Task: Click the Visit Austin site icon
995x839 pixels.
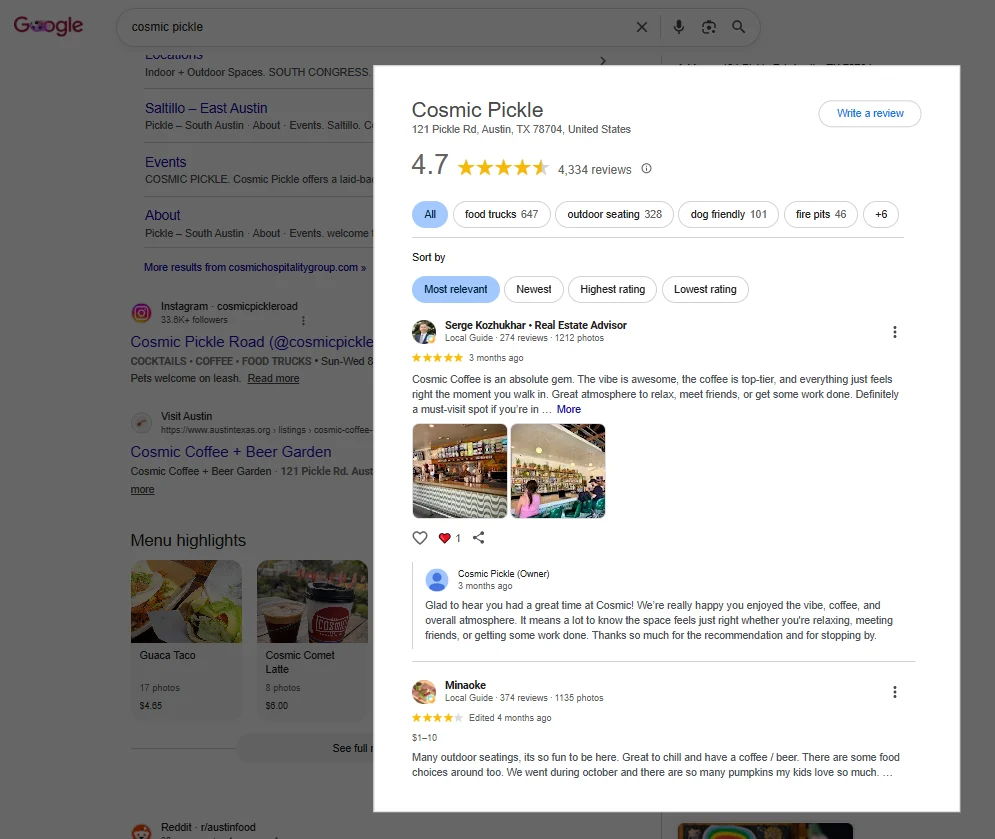Action: (142, 422)
